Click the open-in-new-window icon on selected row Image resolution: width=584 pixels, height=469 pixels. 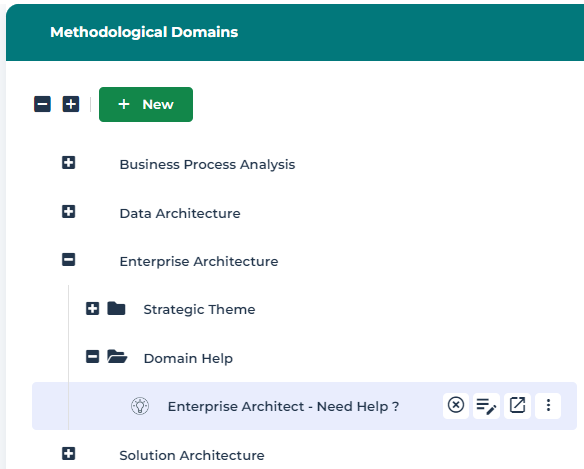click(517, 405)
